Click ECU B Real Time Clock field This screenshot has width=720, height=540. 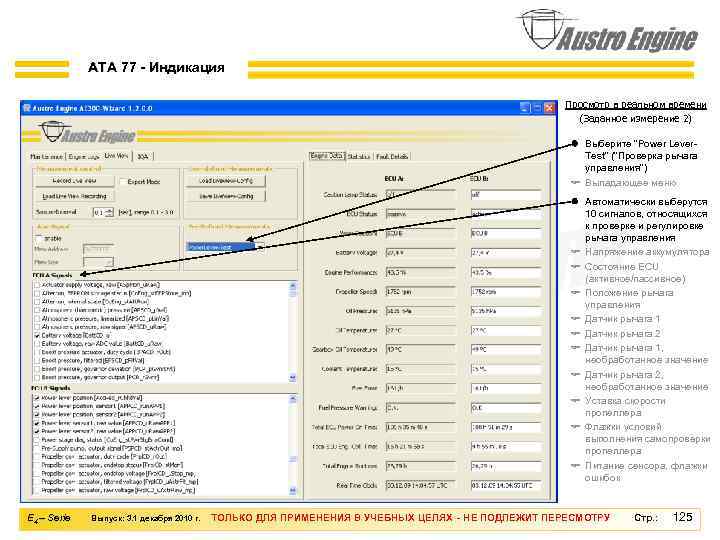coord(506,485)
